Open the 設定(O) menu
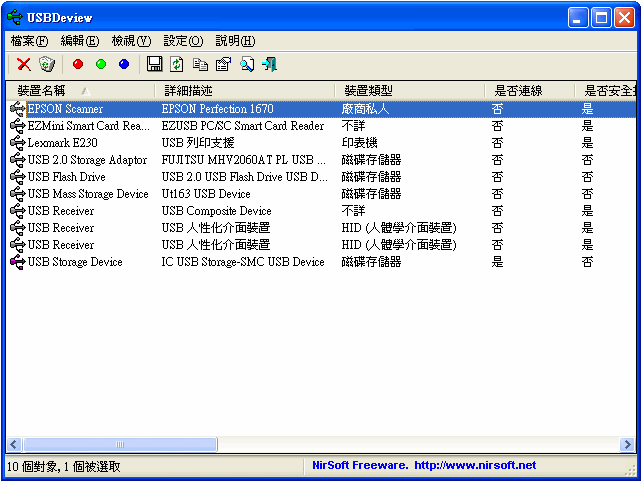642x481 pixels. pyautogui.click(x=183, y=41)
